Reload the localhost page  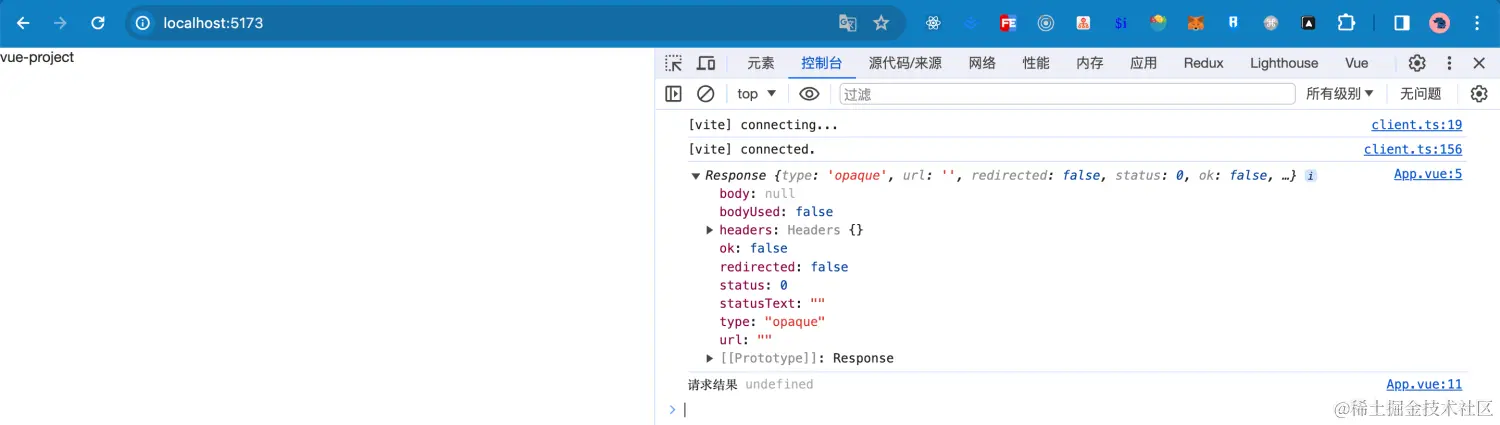(97, 23)
